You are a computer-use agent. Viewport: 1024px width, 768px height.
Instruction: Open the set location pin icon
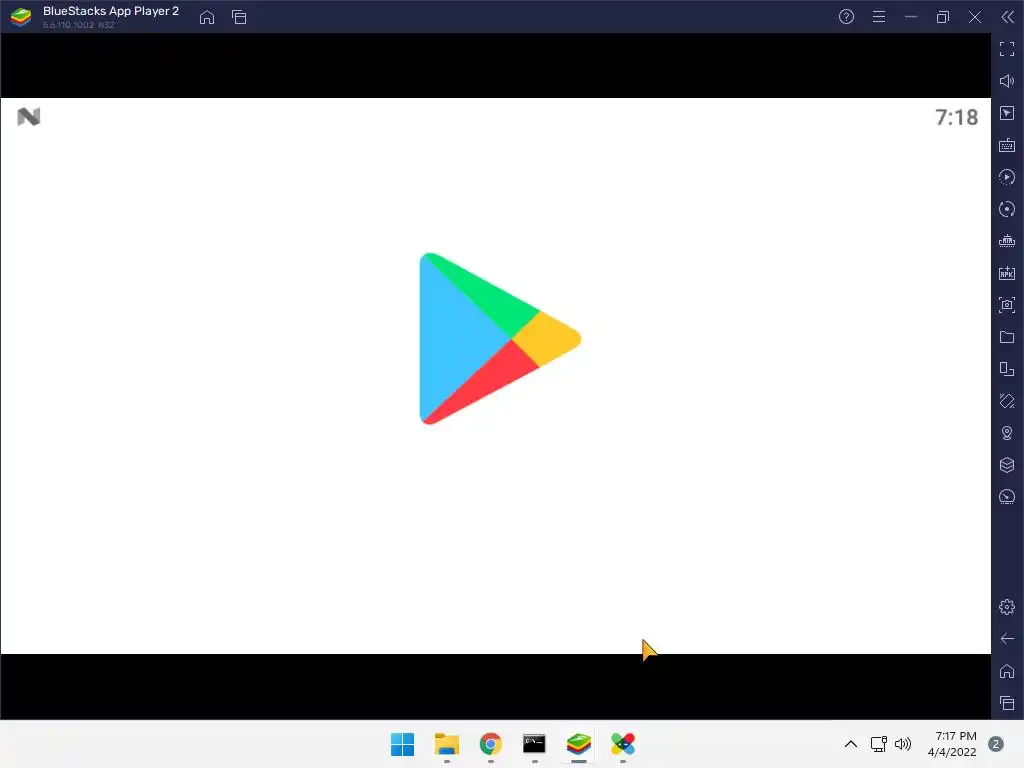(1007, 433)
